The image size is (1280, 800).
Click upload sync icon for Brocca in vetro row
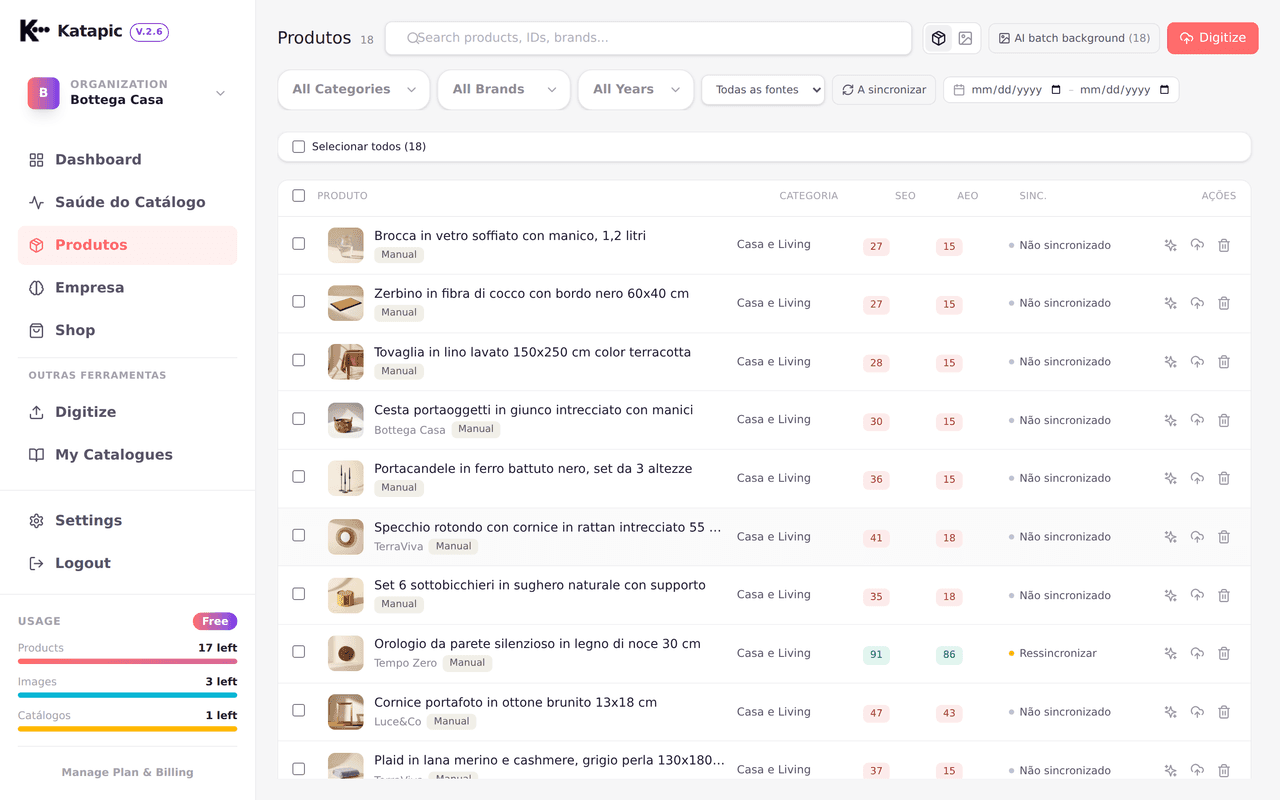pos(1197,245)
